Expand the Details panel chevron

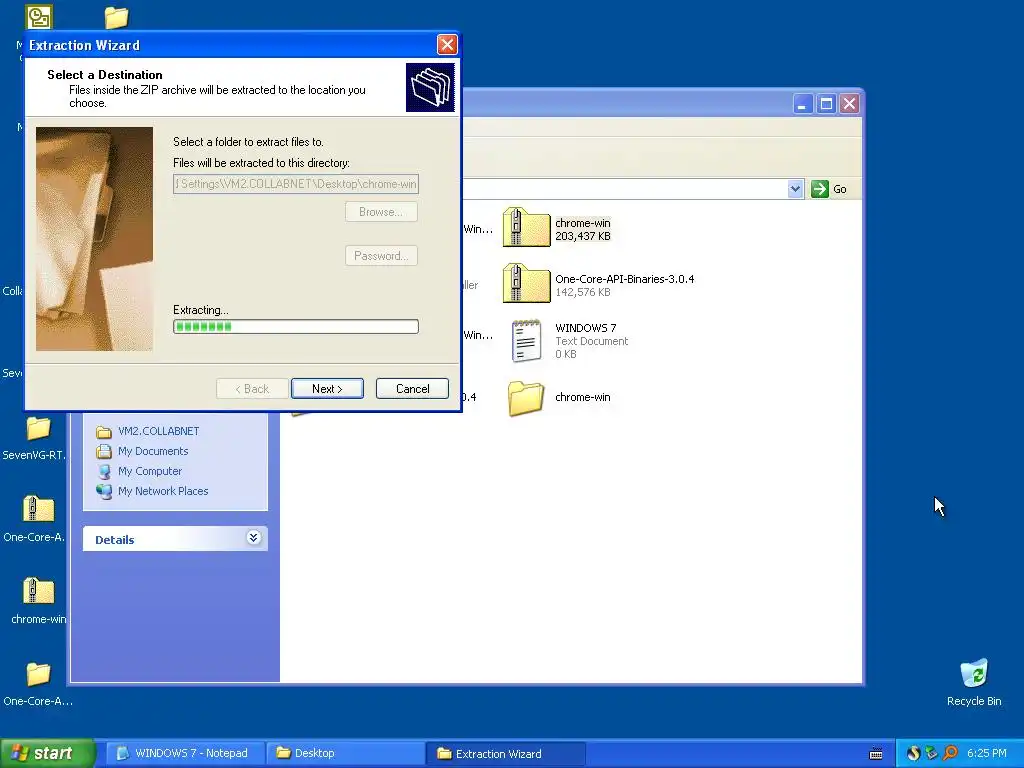click(x=253, y=537)
